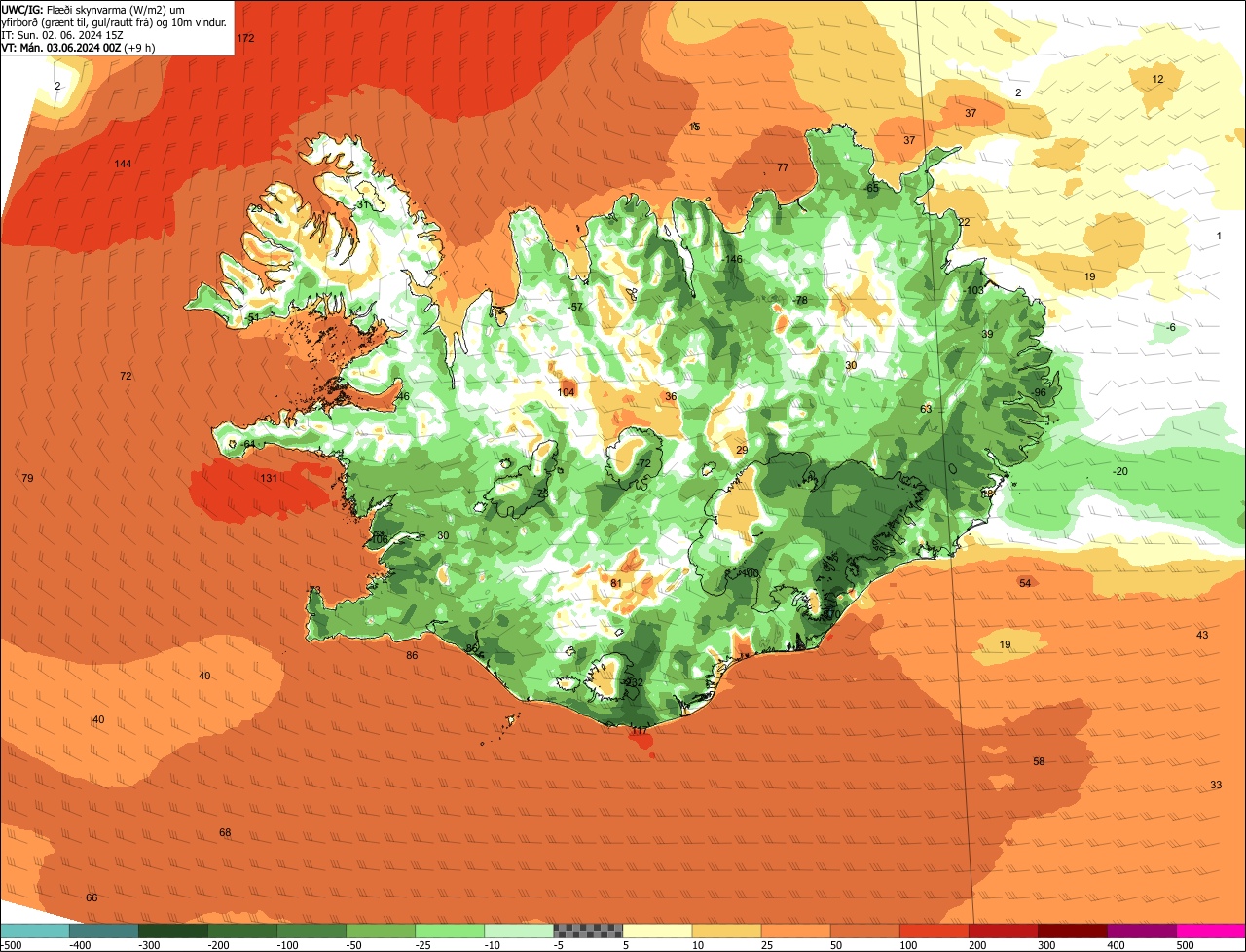Click the title line 'UWC/IG: Flæði skynvarma (W/m2) um'
This screenshot has width=1246, height=952.
tap(93, 9)
